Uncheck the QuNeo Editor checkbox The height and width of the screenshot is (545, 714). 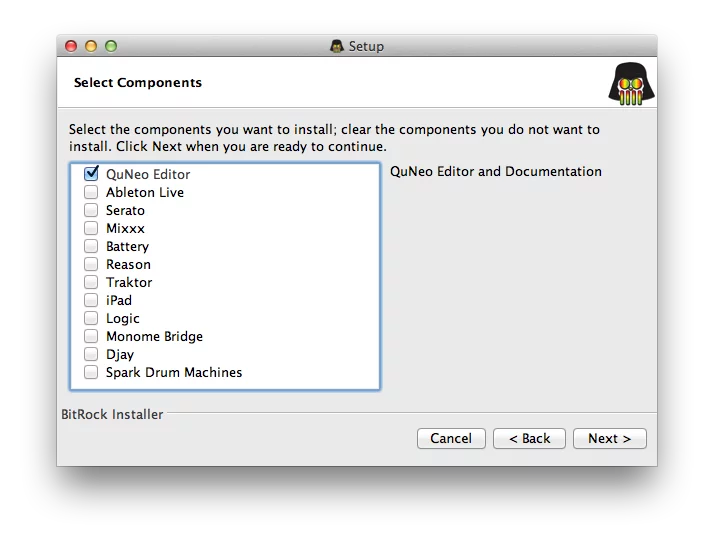(91, 174)
